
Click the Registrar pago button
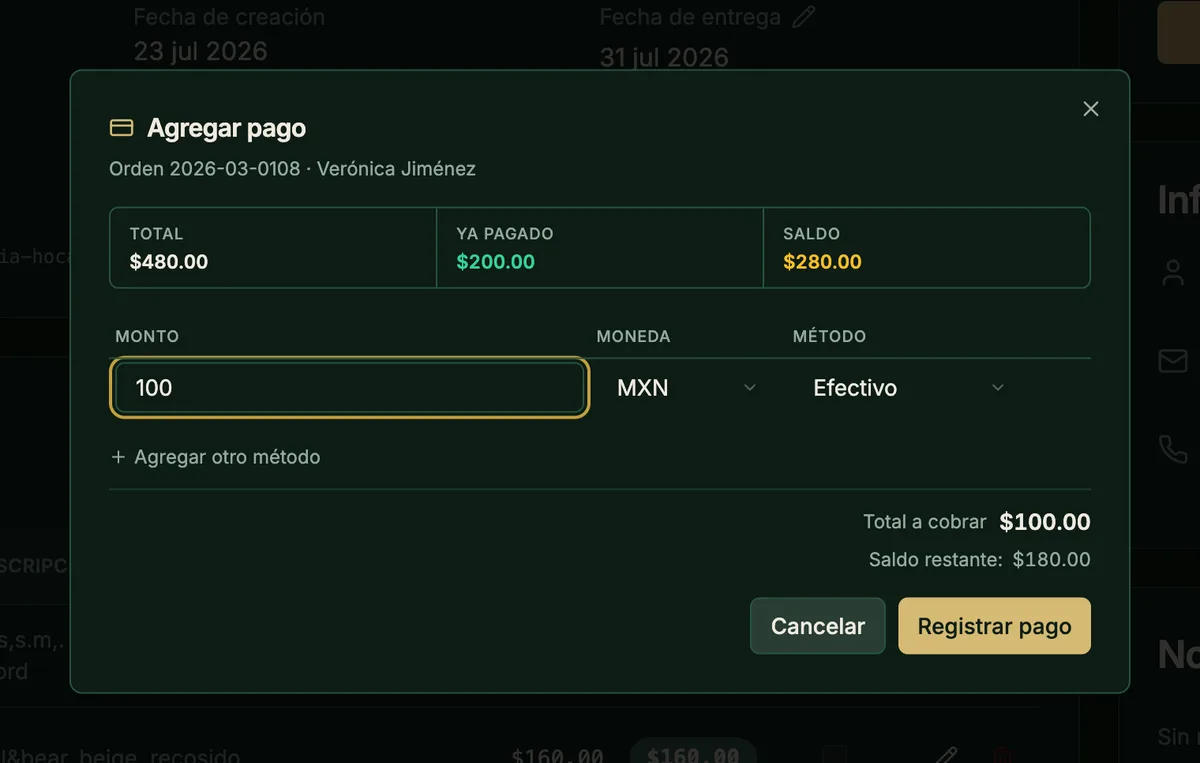[x=994, y=626]
